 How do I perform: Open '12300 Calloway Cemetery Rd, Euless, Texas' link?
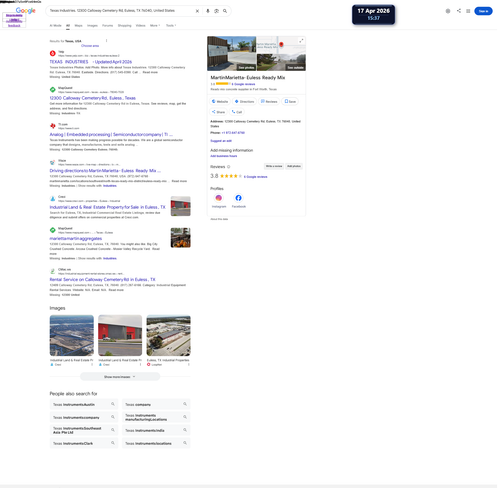point(93,98)
